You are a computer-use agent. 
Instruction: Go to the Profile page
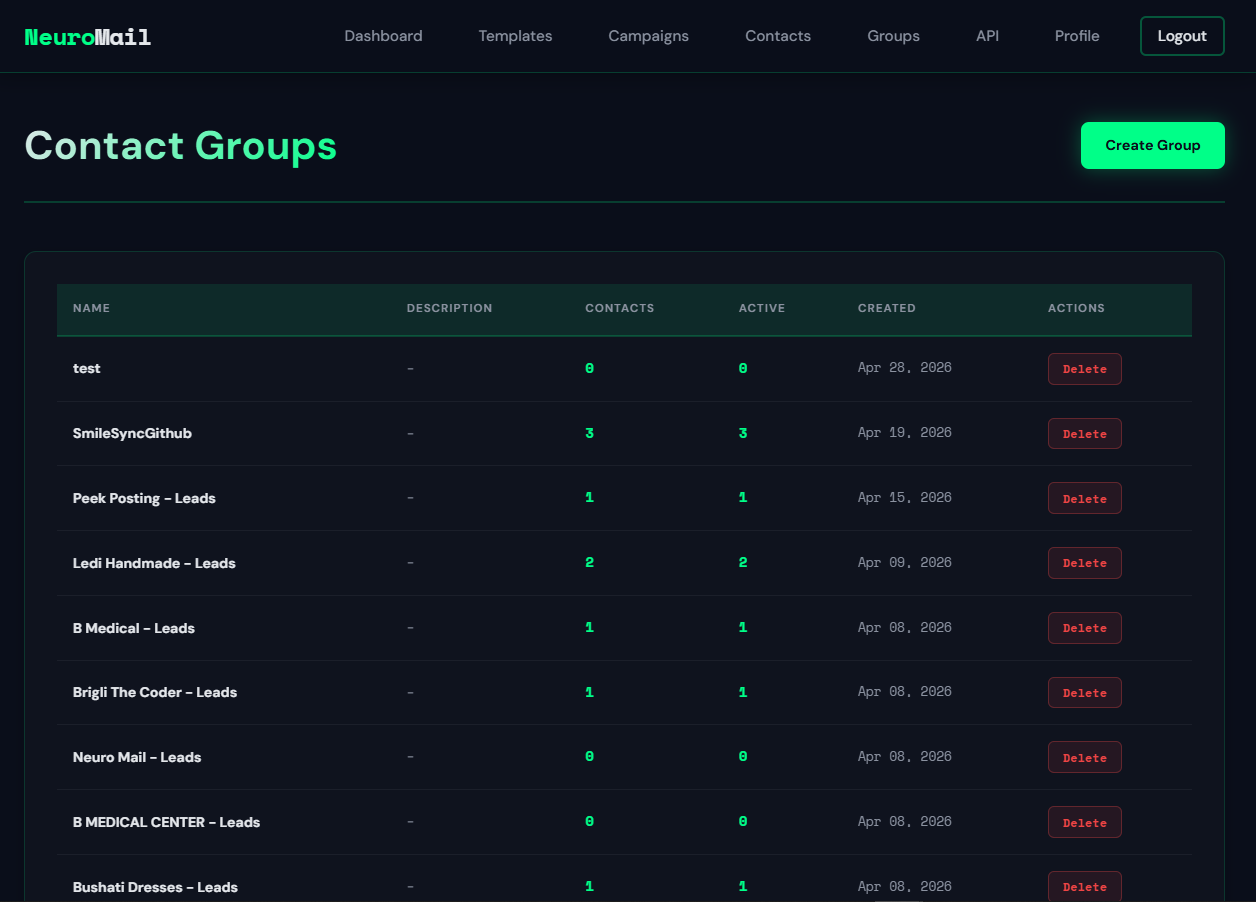(x=1077, y=36)
